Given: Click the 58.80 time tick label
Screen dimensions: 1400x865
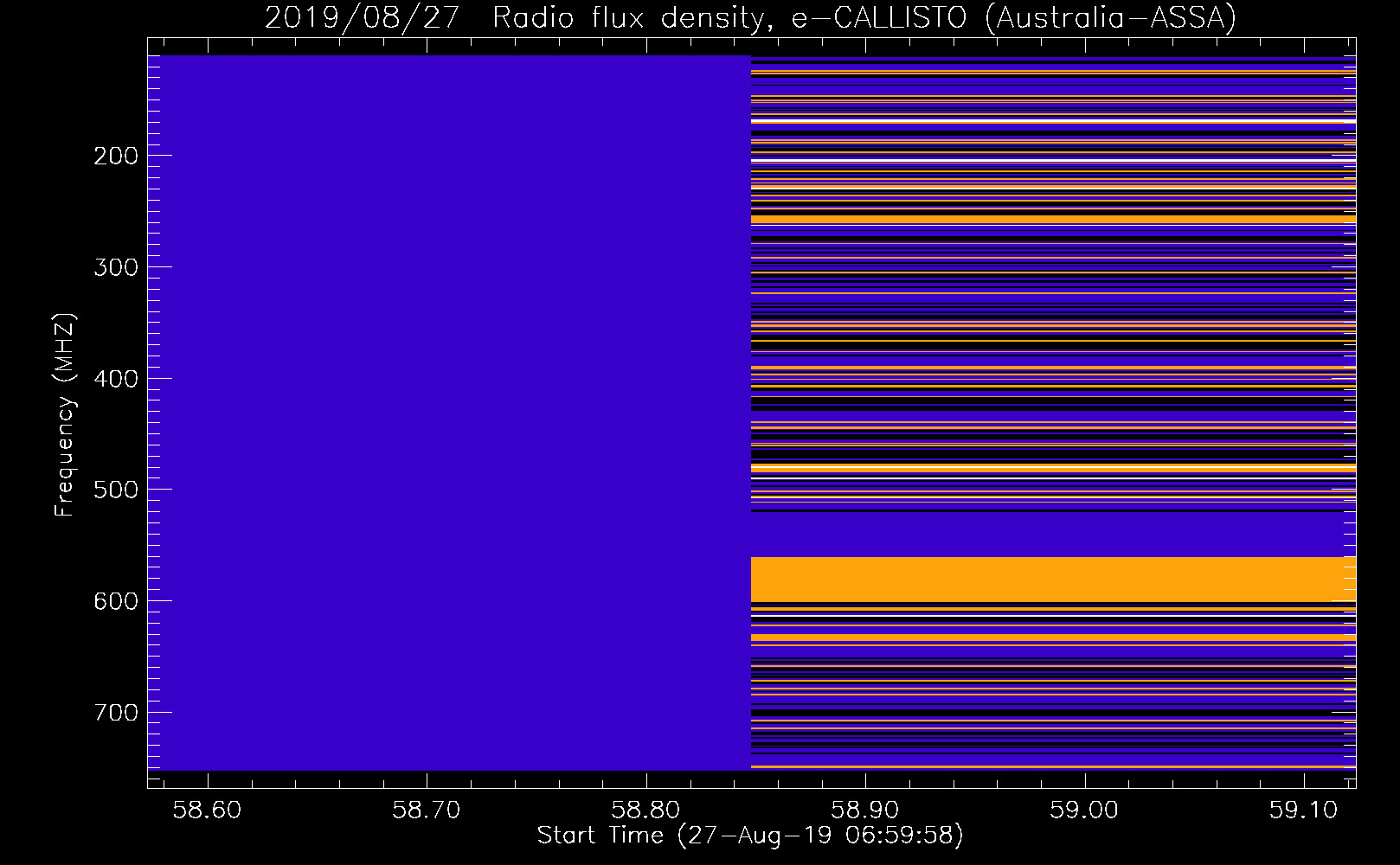Looking at the screenshot, I should tap(646, 811).
